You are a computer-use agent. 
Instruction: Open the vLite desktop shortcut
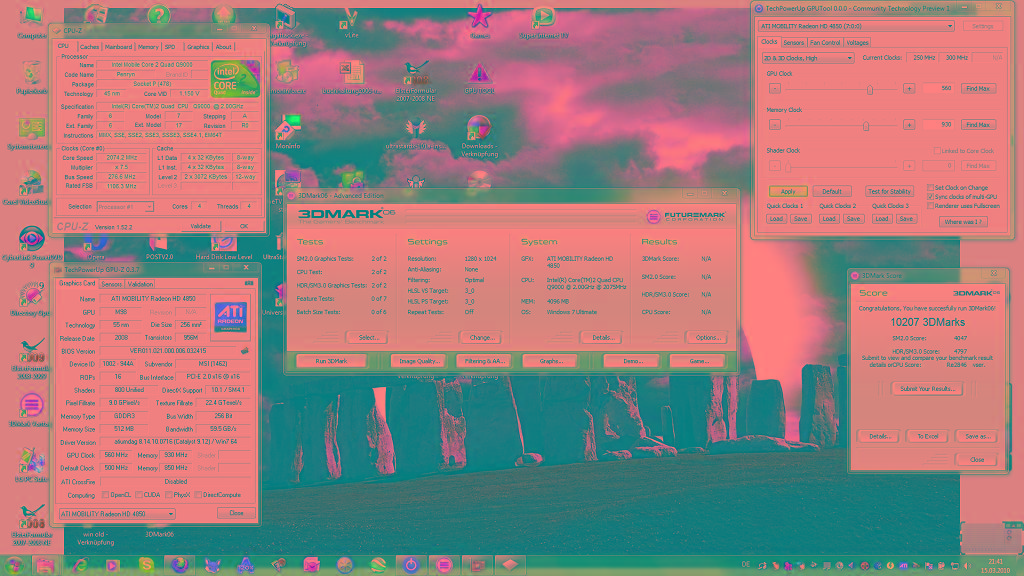click(x=351, y=23)
